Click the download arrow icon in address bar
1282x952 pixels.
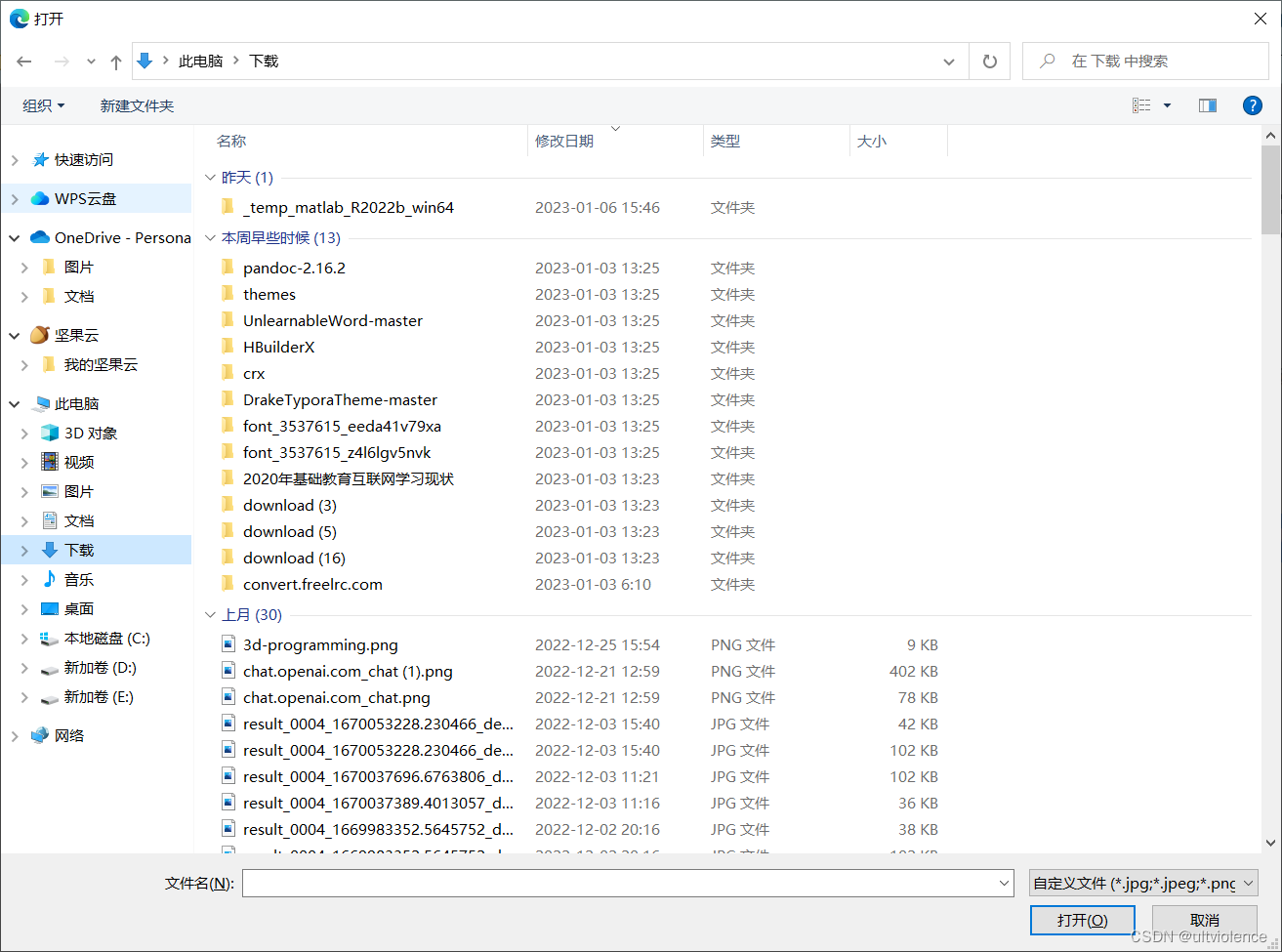coord(145,61)
